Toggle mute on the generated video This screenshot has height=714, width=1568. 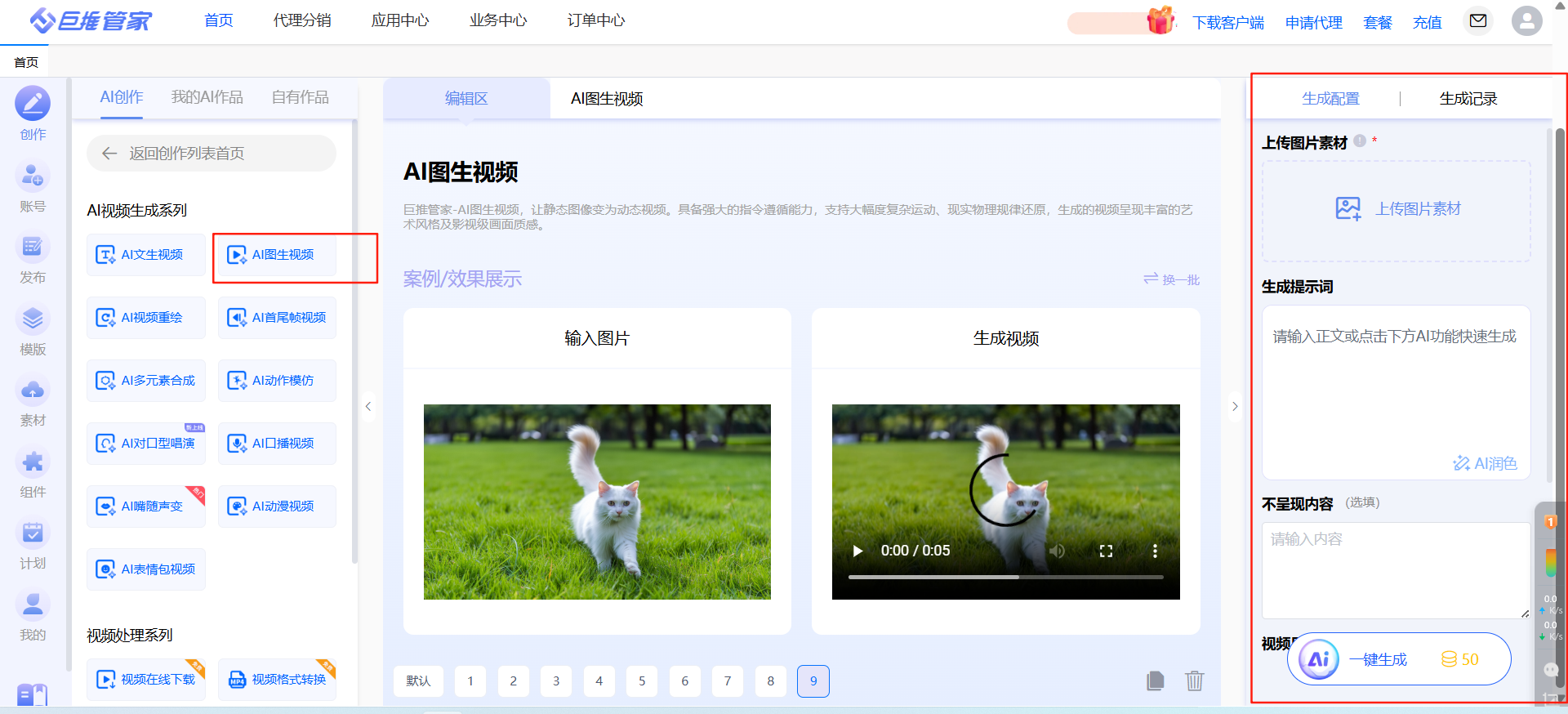click(1057, 551)
